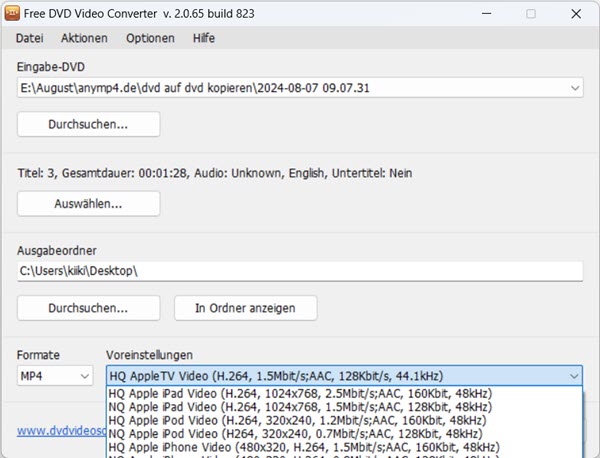Viewport: 600px width, 458px height.
Task: Click the title info text line
Action: point(215,173)
